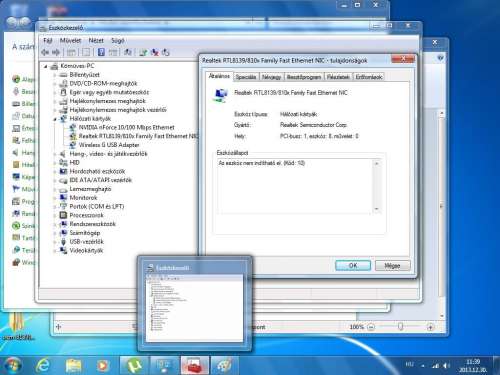Image resolution: width=500 pixels, height=375 pixels.
Task: Click the blue Help icon in toolbar
Action: [x=101, y=52]
